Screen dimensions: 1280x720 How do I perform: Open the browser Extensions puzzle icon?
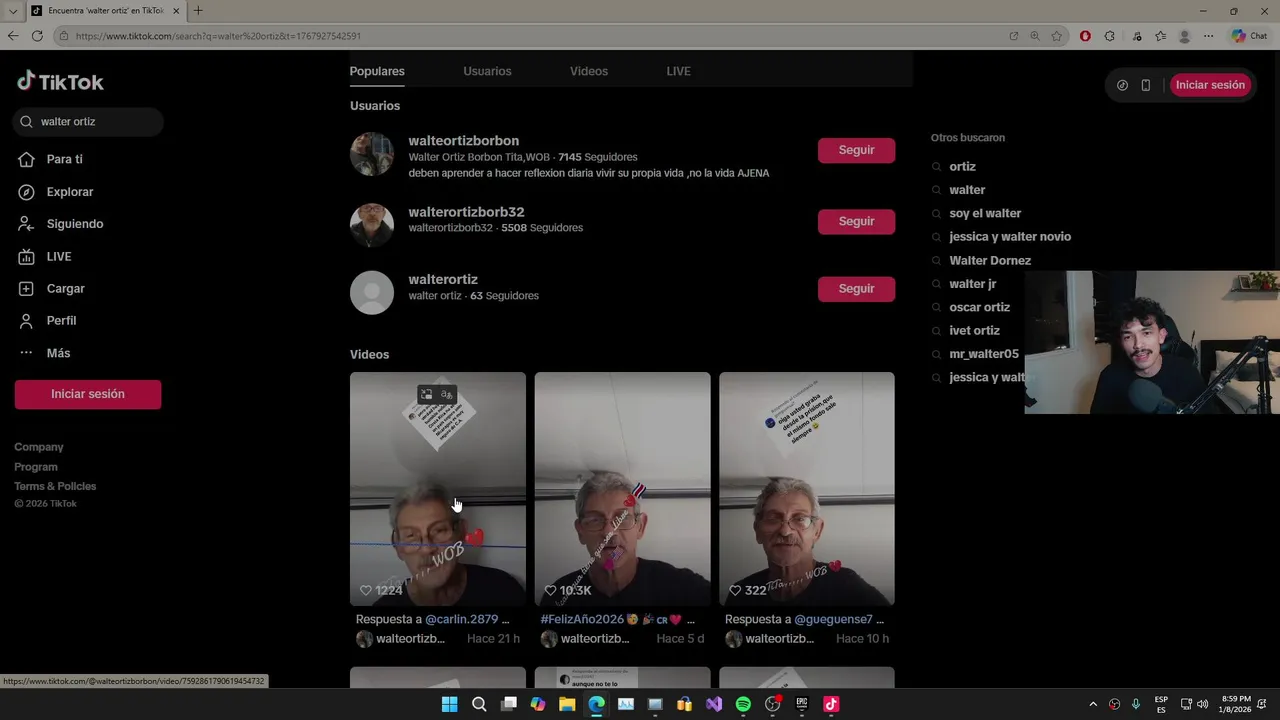[1109, 36]
